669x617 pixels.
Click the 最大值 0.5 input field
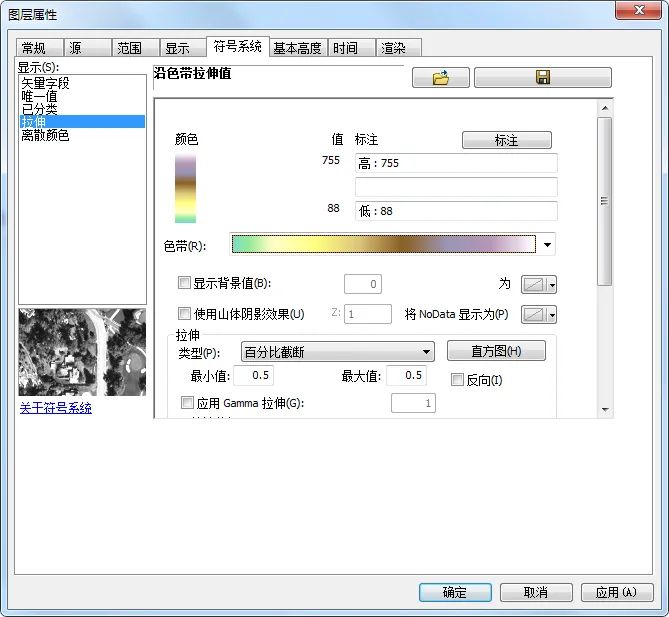click(406, 375)
